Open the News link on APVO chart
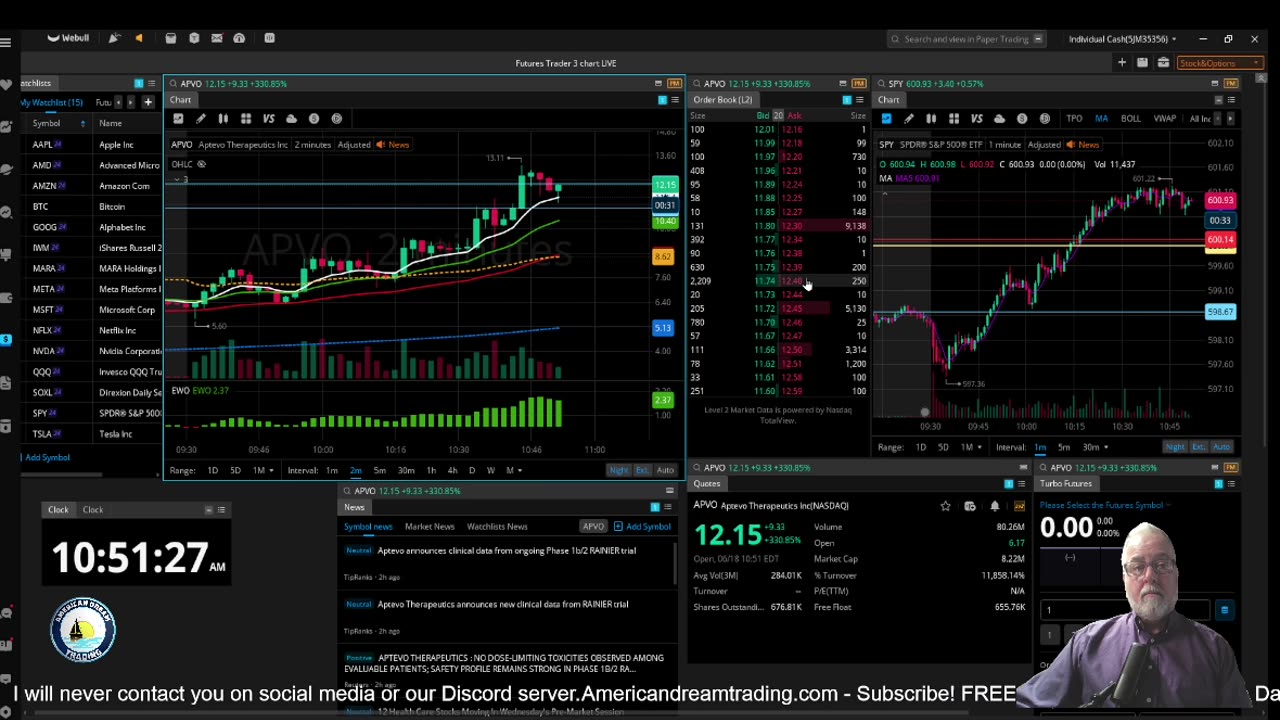This screenshot has height=720, width=1280. click(x=393, y=145)
